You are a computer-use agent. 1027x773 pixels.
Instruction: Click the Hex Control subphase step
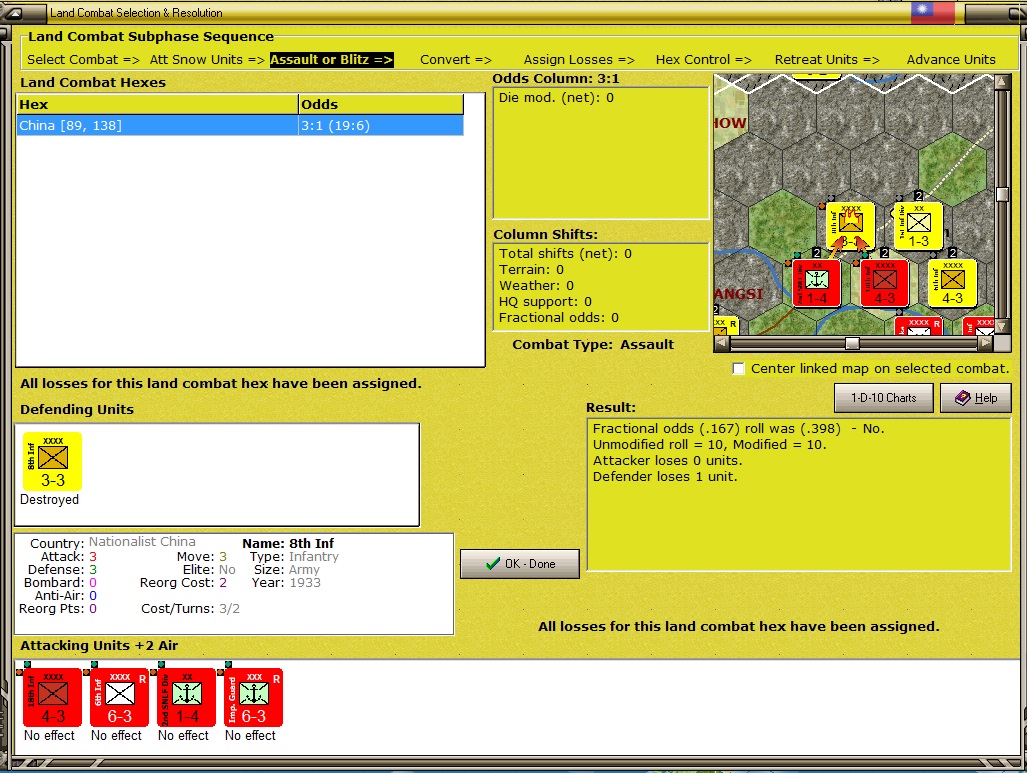coord(703,60)
